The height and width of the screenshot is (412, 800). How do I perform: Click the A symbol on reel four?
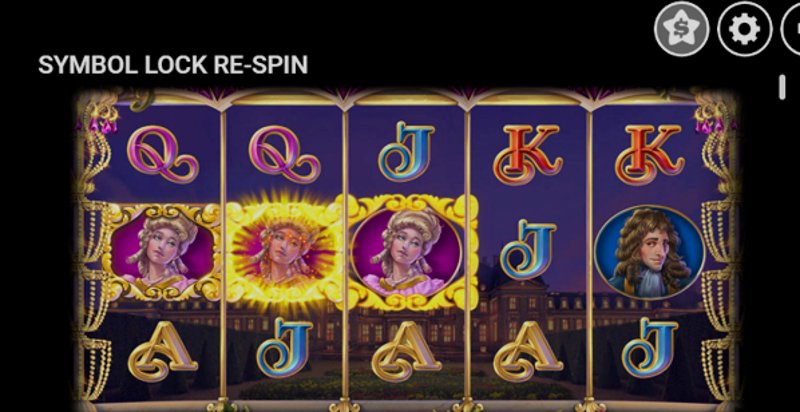(x=528, y=352)
